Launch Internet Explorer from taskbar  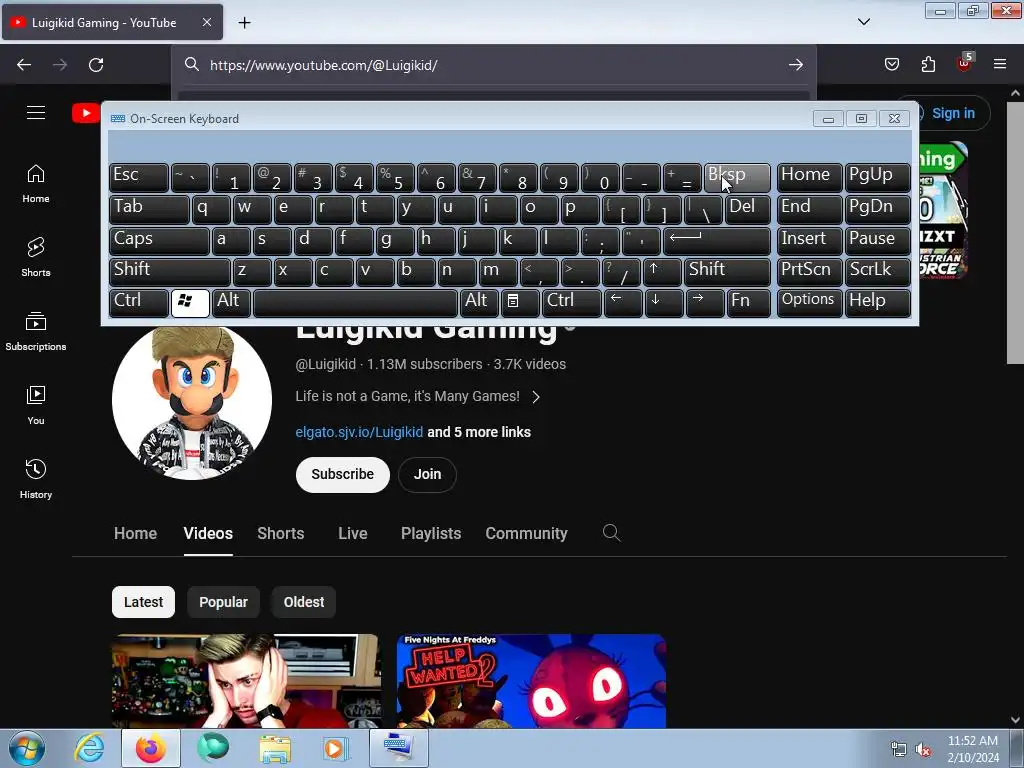(x=89, y=748)
